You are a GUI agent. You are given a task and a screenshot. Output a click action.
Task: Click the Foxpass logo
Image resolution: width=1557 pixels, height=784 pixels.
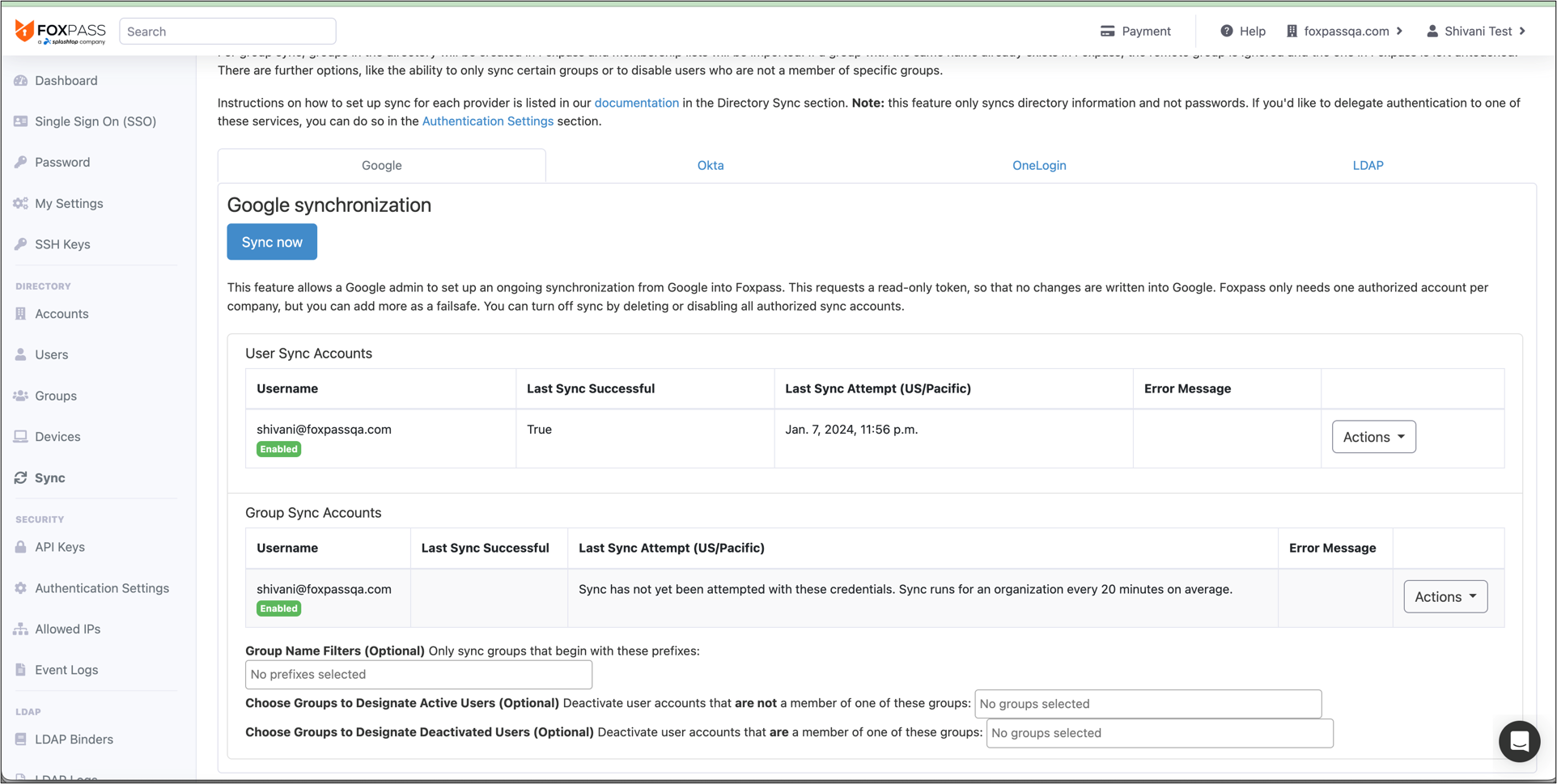point(61,32)
